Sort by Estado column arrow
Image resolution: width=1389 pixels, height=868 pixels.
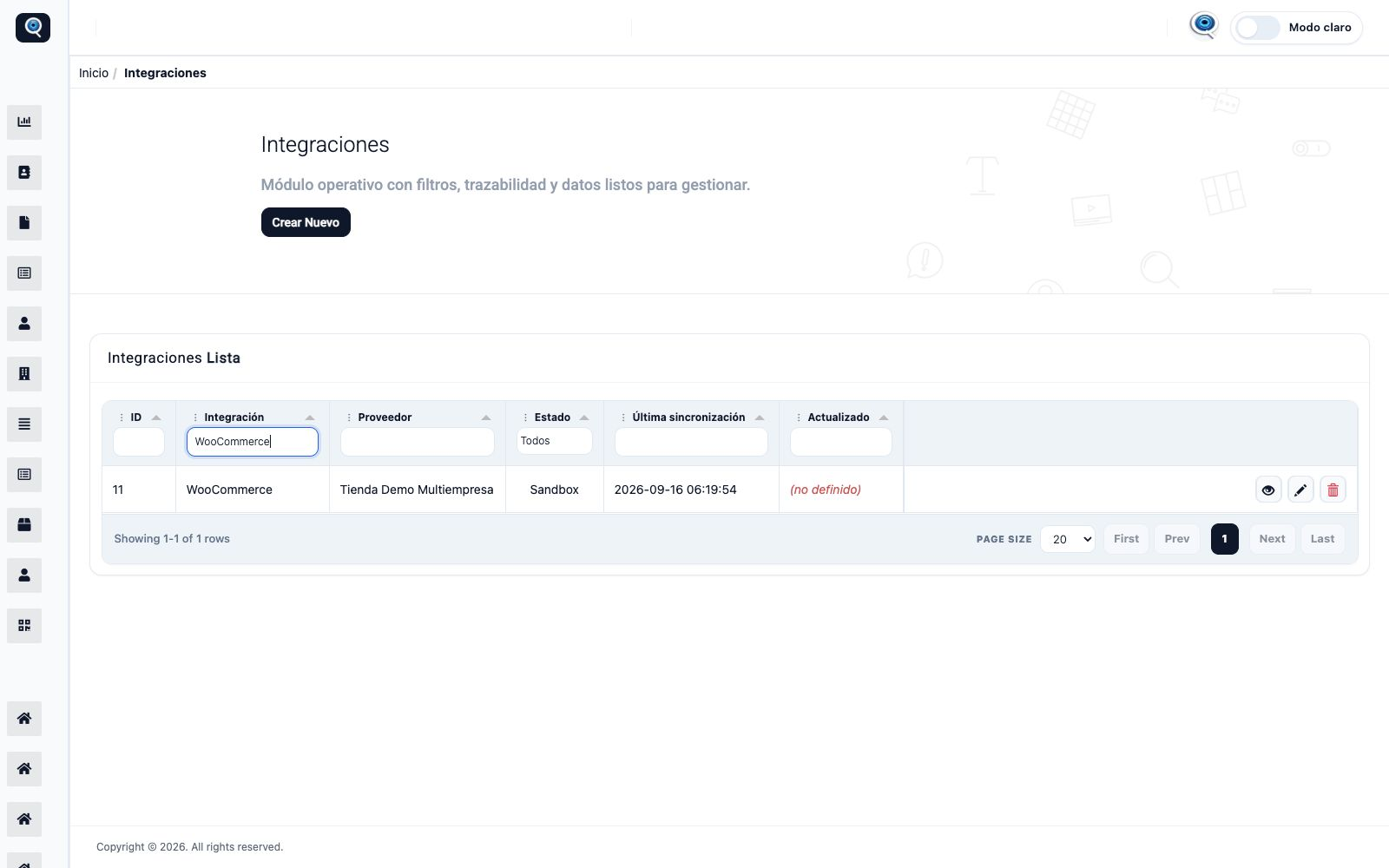coord(584,418)
